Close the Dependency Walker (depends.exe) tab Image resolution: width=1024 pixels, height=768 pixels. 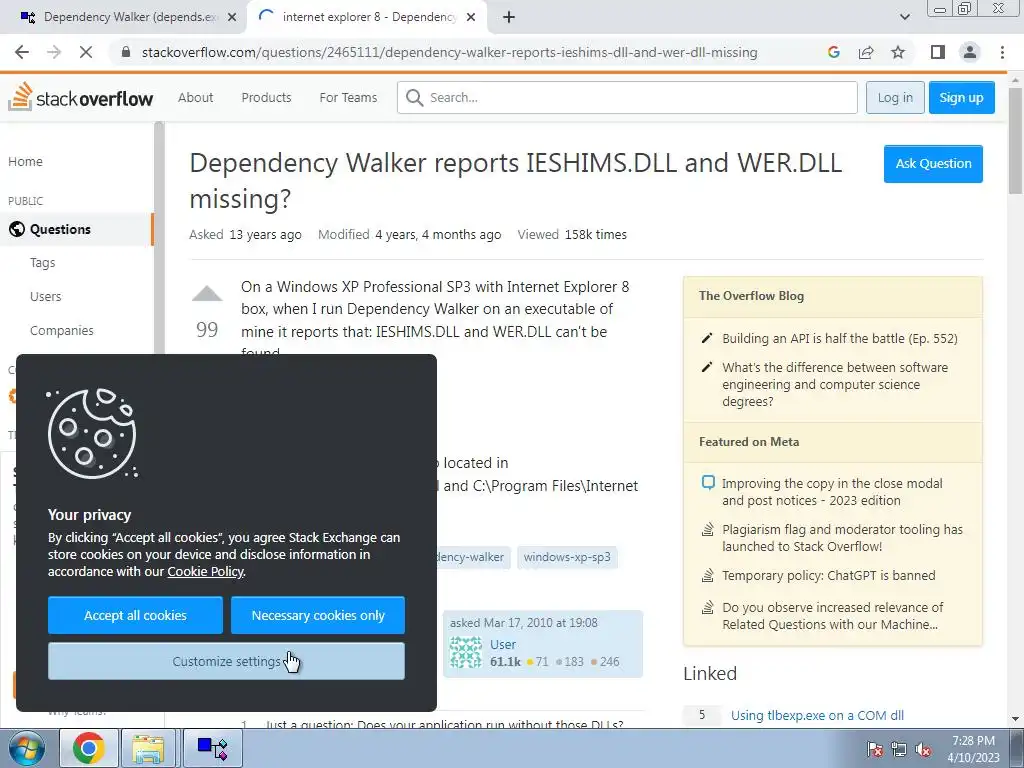[232, 17]
